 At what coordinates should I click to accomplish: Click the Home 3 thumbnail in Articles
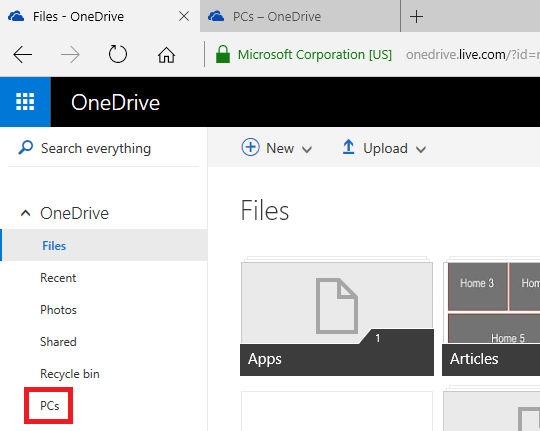pyautogui.click(x=478, y=286)
